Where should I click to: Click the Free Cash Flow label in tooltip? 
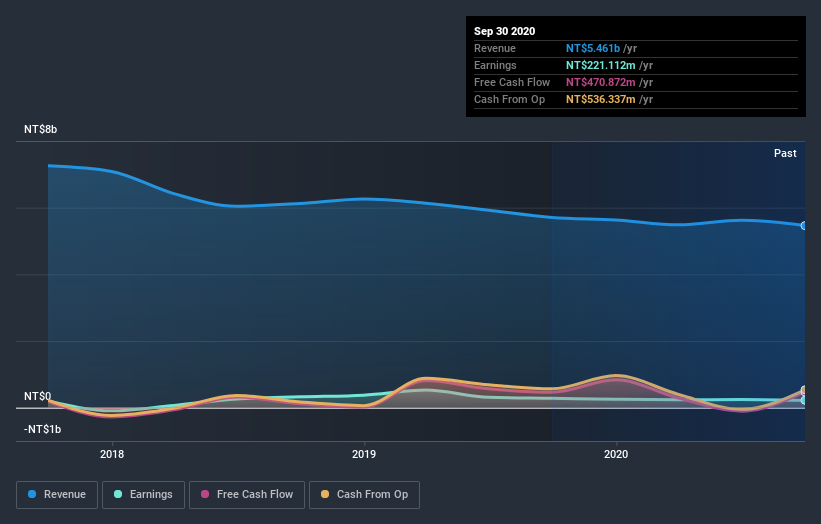[512, 82]
